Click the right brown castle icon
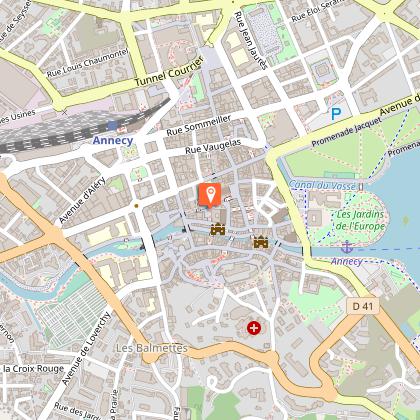Image resolution: width=420 pixels, height=420 pixels. coord(261,242)
